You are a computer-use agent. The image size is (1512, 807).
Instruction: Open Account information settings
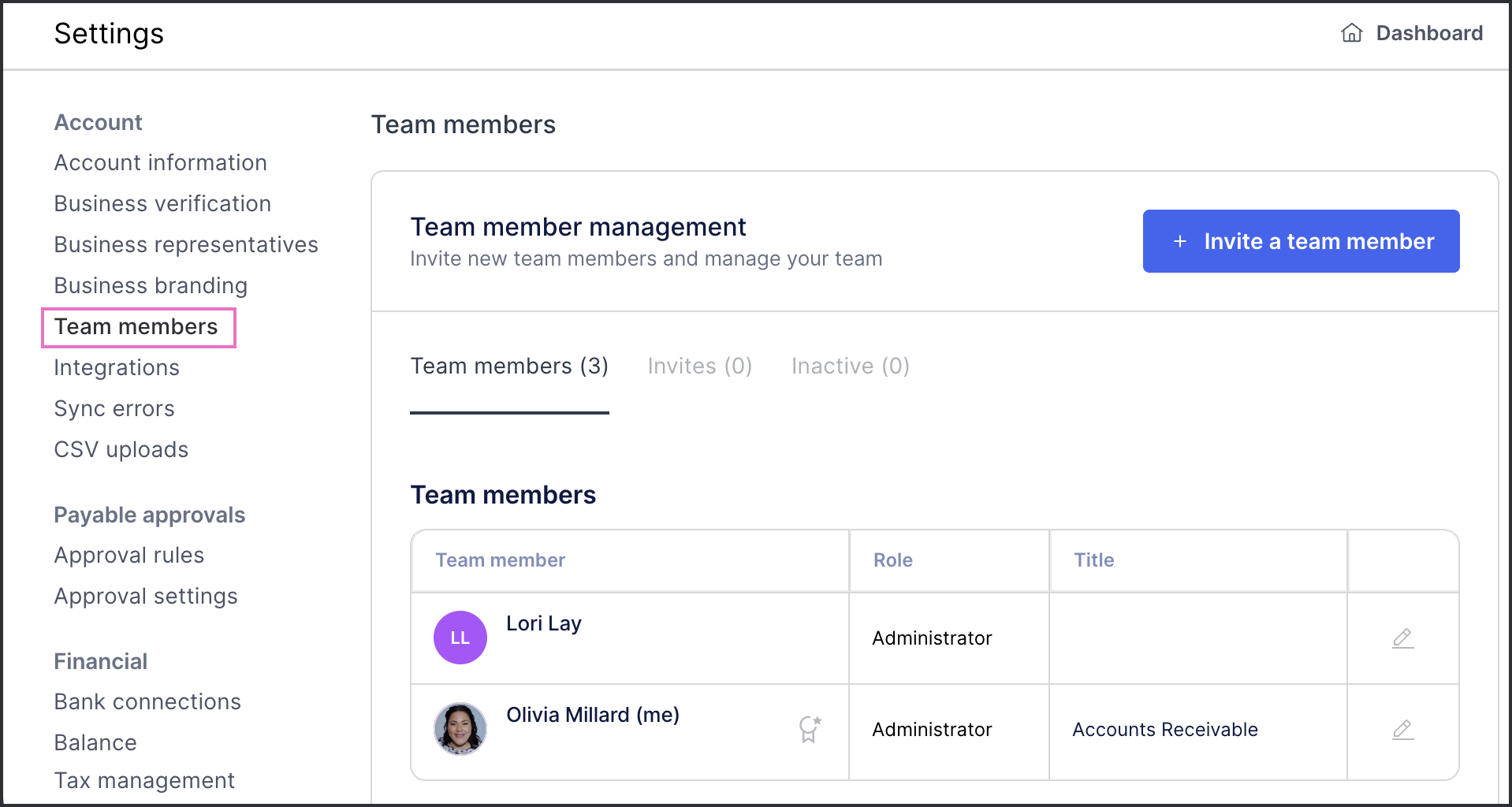click(x=160, y=162)
